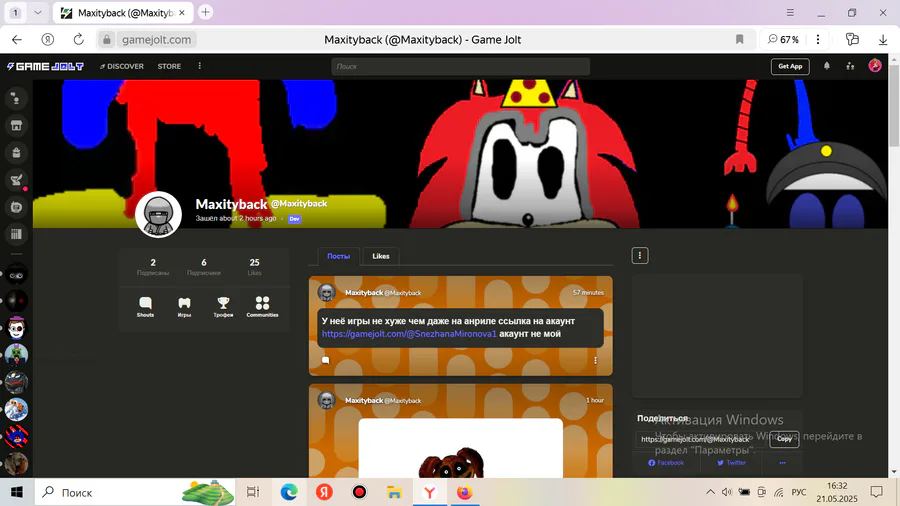Switch to the Likes tab
The height and width of the screenshot is (506, 900).
pos(381,256)
